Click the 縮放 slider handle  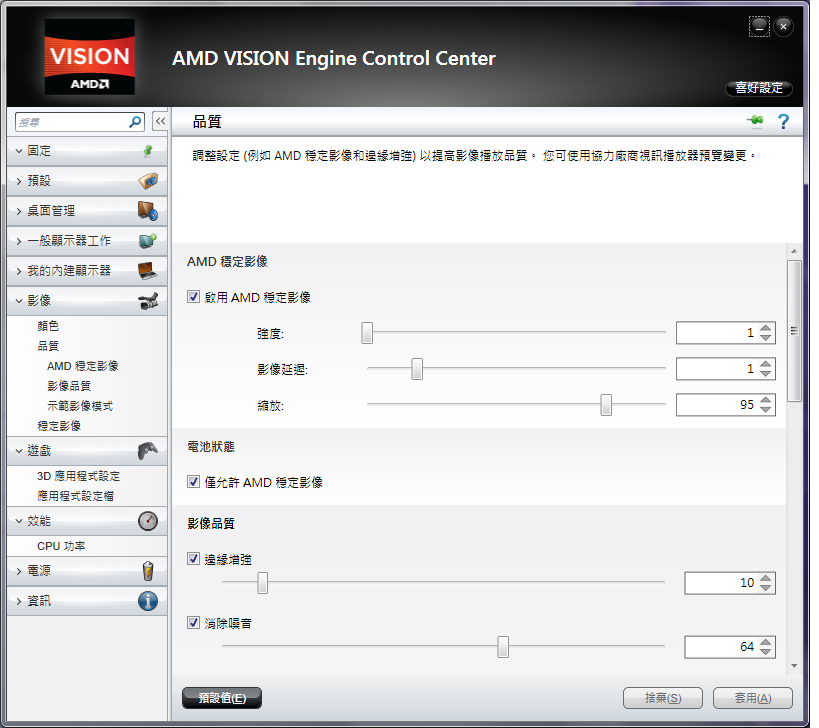pos(606,405)
